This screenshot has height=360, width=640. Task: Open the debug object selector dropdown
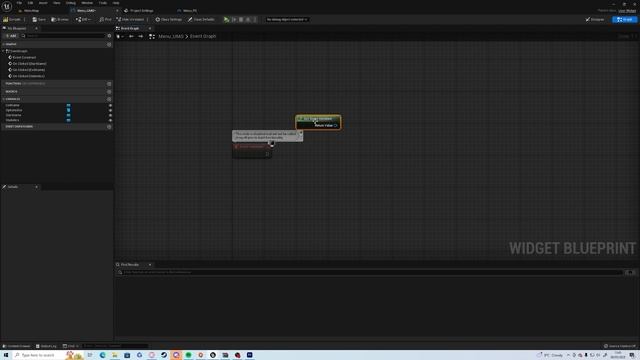tap(287, 19)
